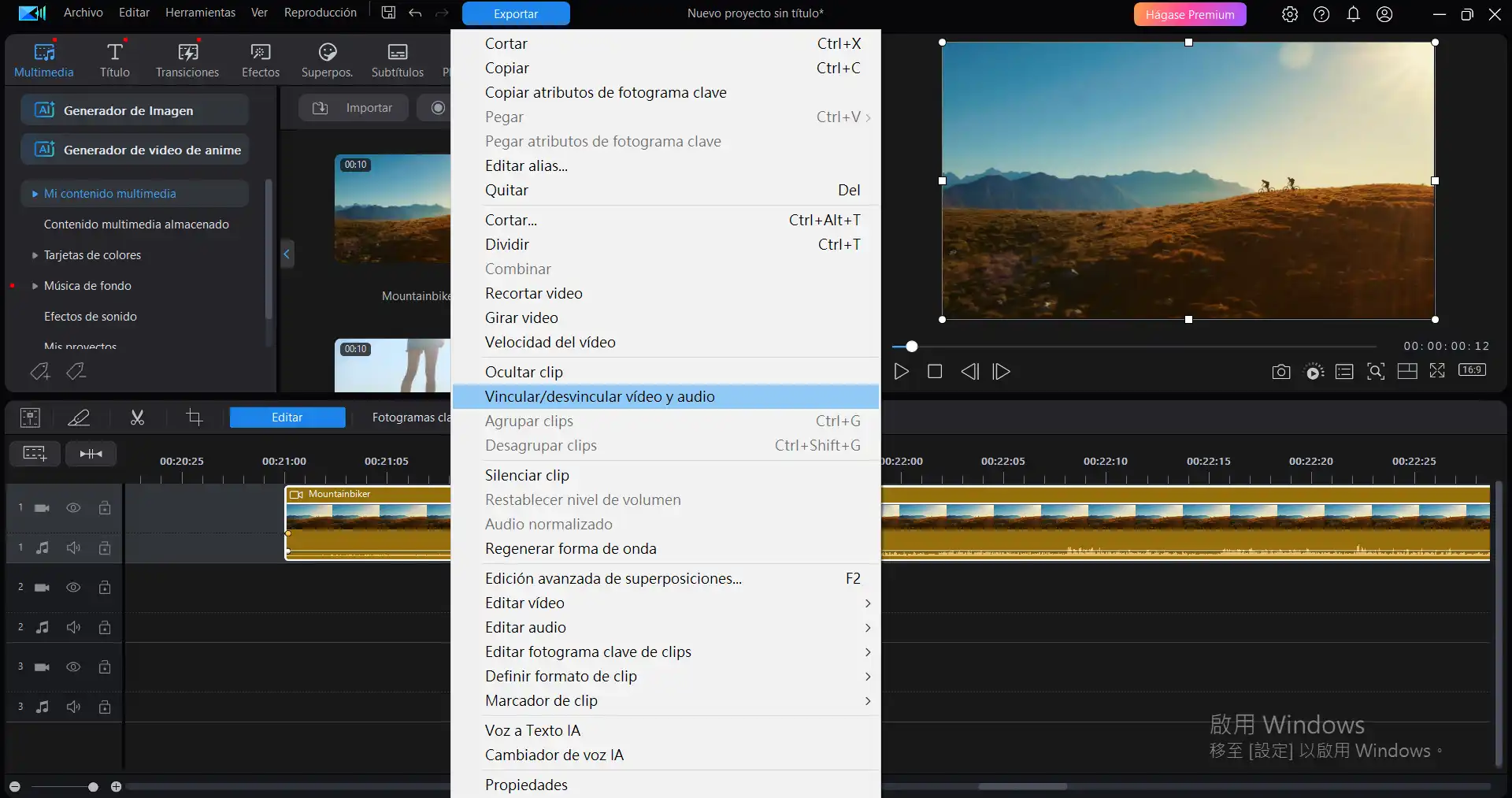Open Editar audio submenu

tap(666, 628)
